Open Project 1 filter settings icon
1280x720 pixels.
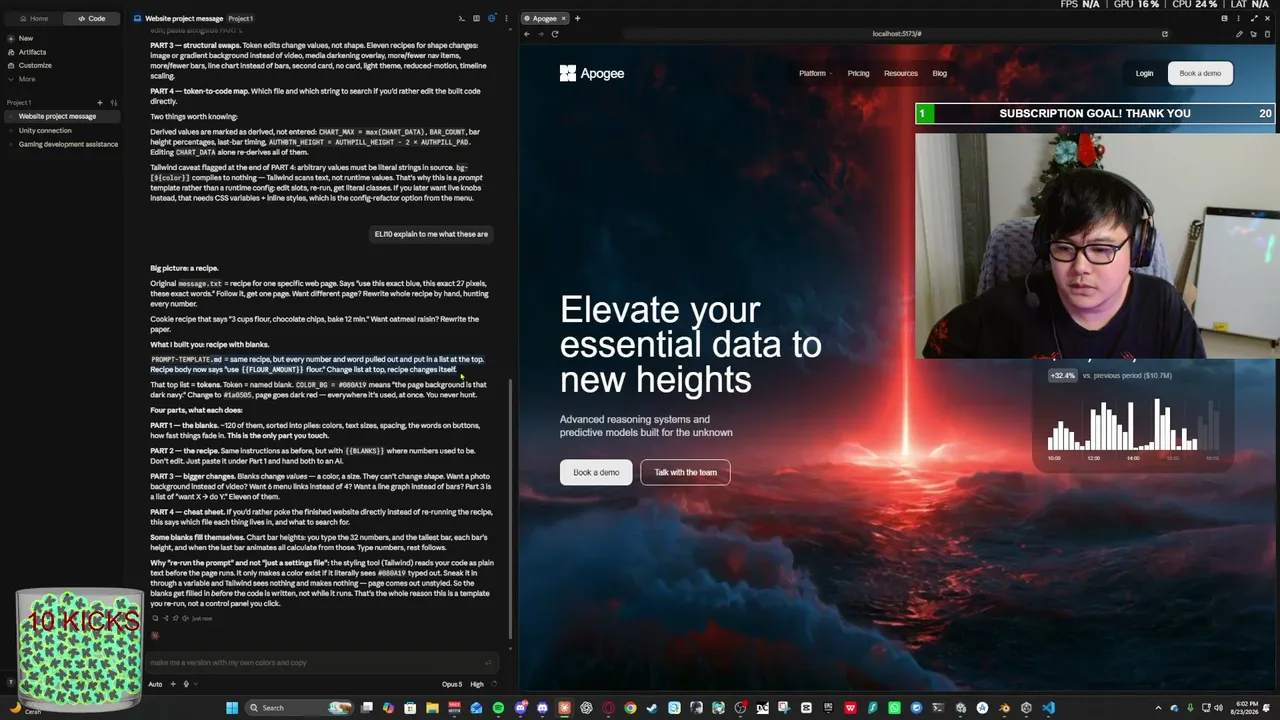coord(113,102)
